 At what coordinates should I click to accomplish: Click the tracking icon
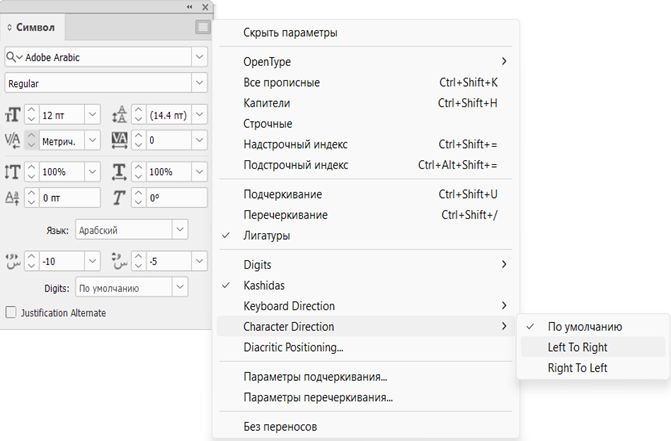click(119, 140)
